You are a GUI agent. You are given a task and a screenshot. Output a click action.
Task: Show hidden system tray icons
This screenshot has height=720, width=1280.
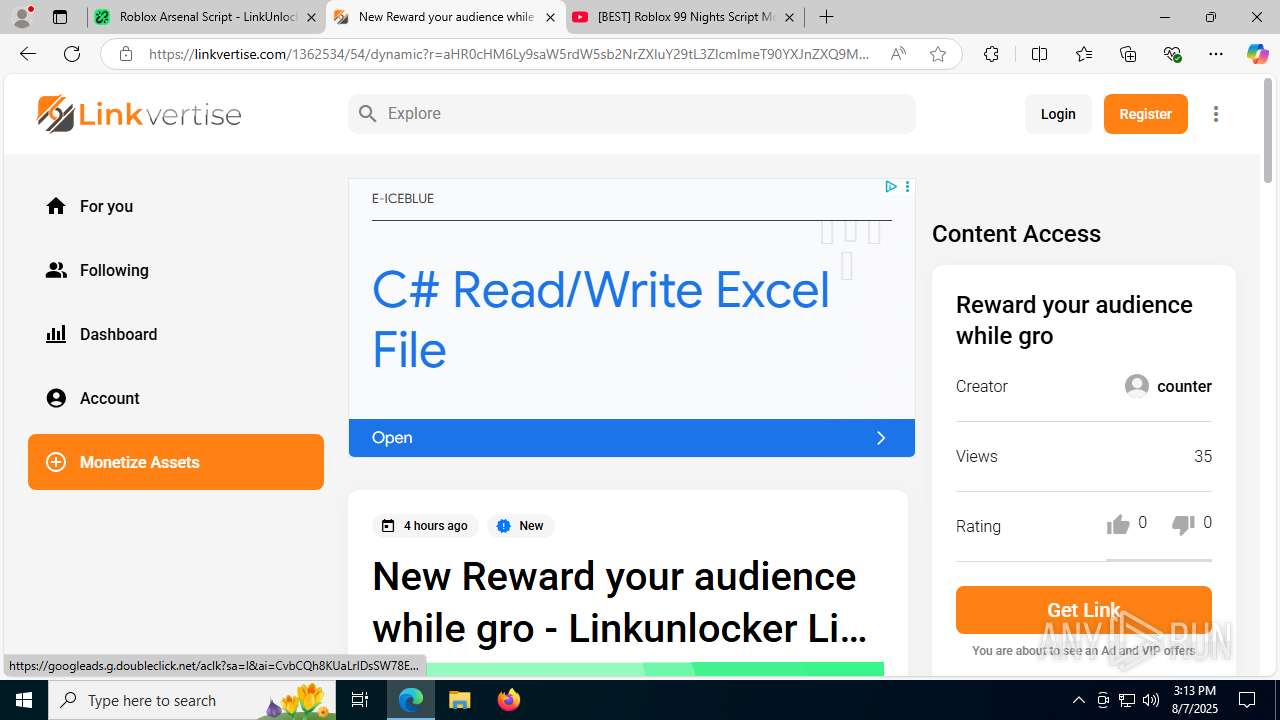tap(1078, 700)
